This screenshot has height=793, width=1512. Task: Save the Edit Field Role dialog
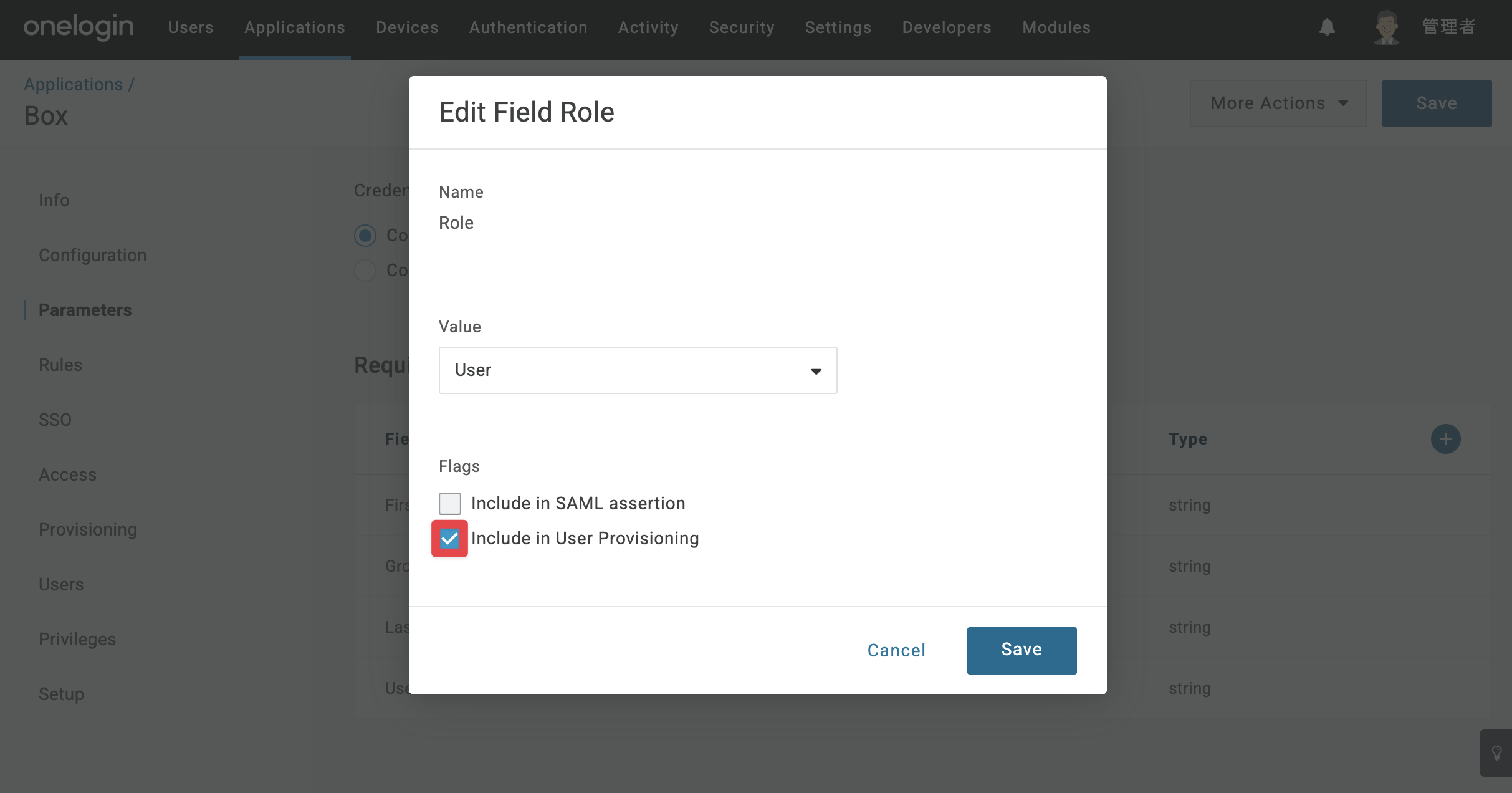point(1022,650)
